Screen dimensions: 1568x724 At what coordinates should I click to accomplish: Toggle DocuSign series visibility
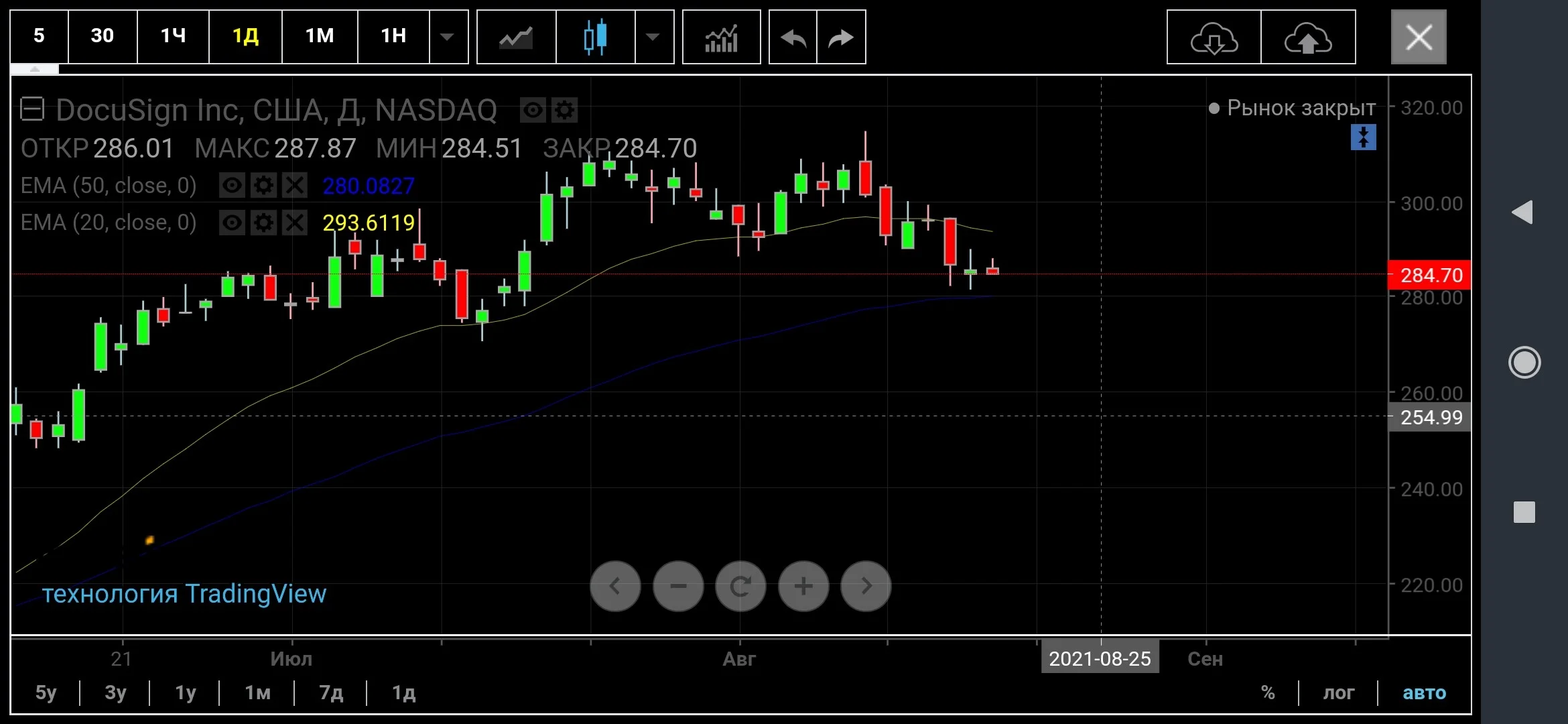click(x=533, y=110)
